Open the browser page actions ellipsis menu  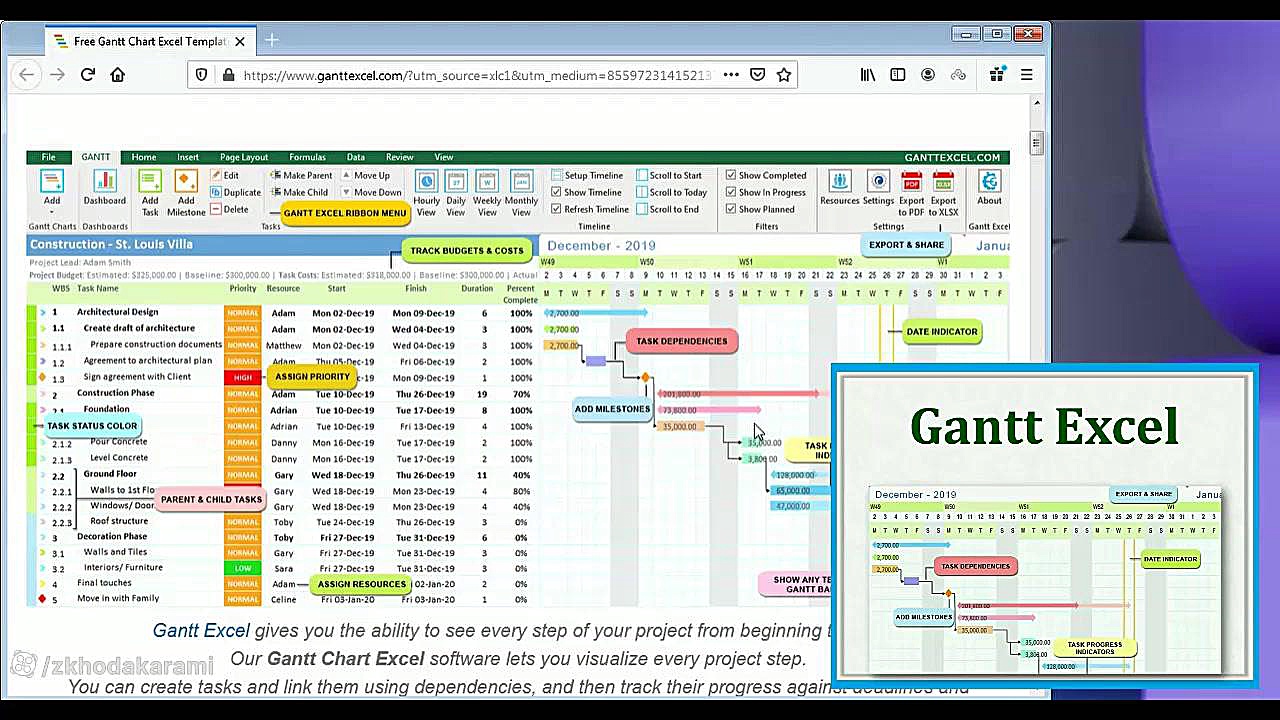tap(731, 75)
